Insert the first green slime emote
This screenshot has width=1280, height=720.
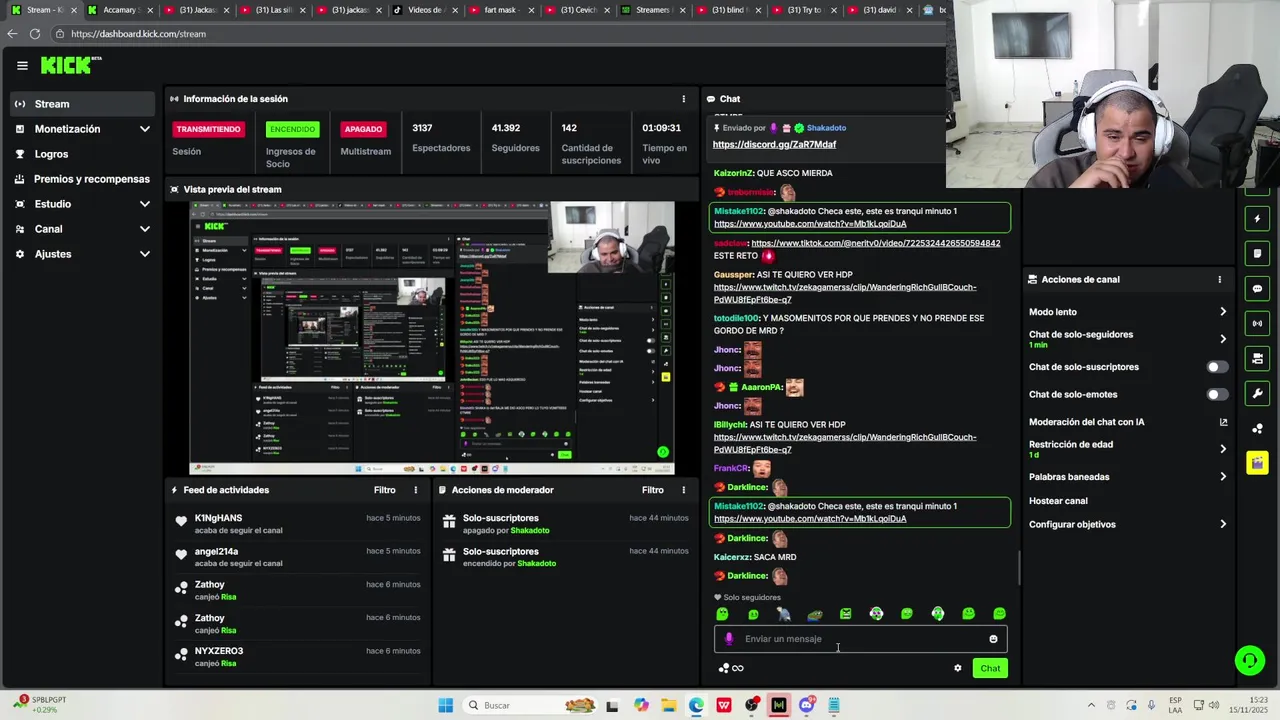click(723, 614)
